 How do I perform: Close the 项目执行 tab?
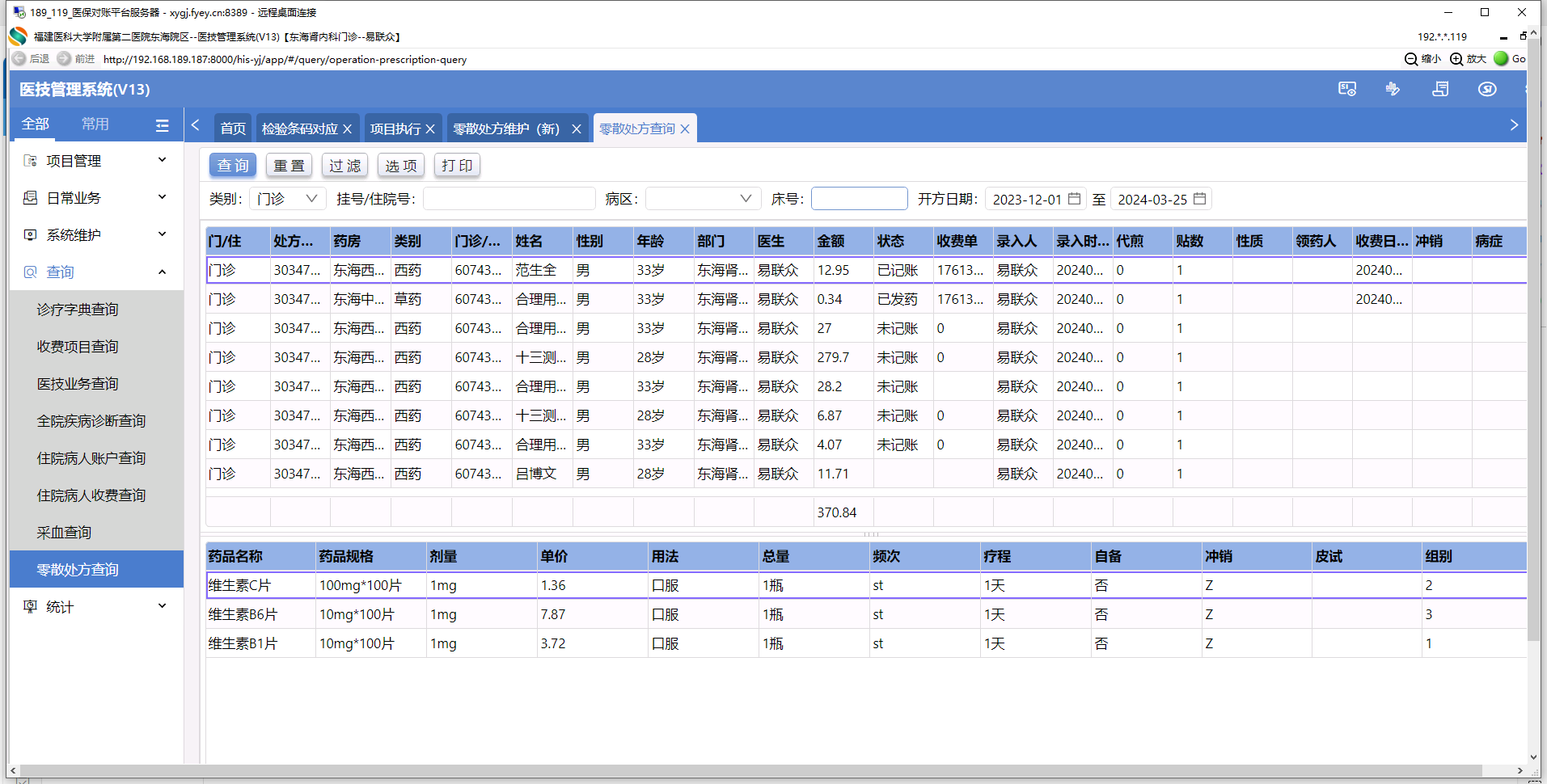point(430,129)
